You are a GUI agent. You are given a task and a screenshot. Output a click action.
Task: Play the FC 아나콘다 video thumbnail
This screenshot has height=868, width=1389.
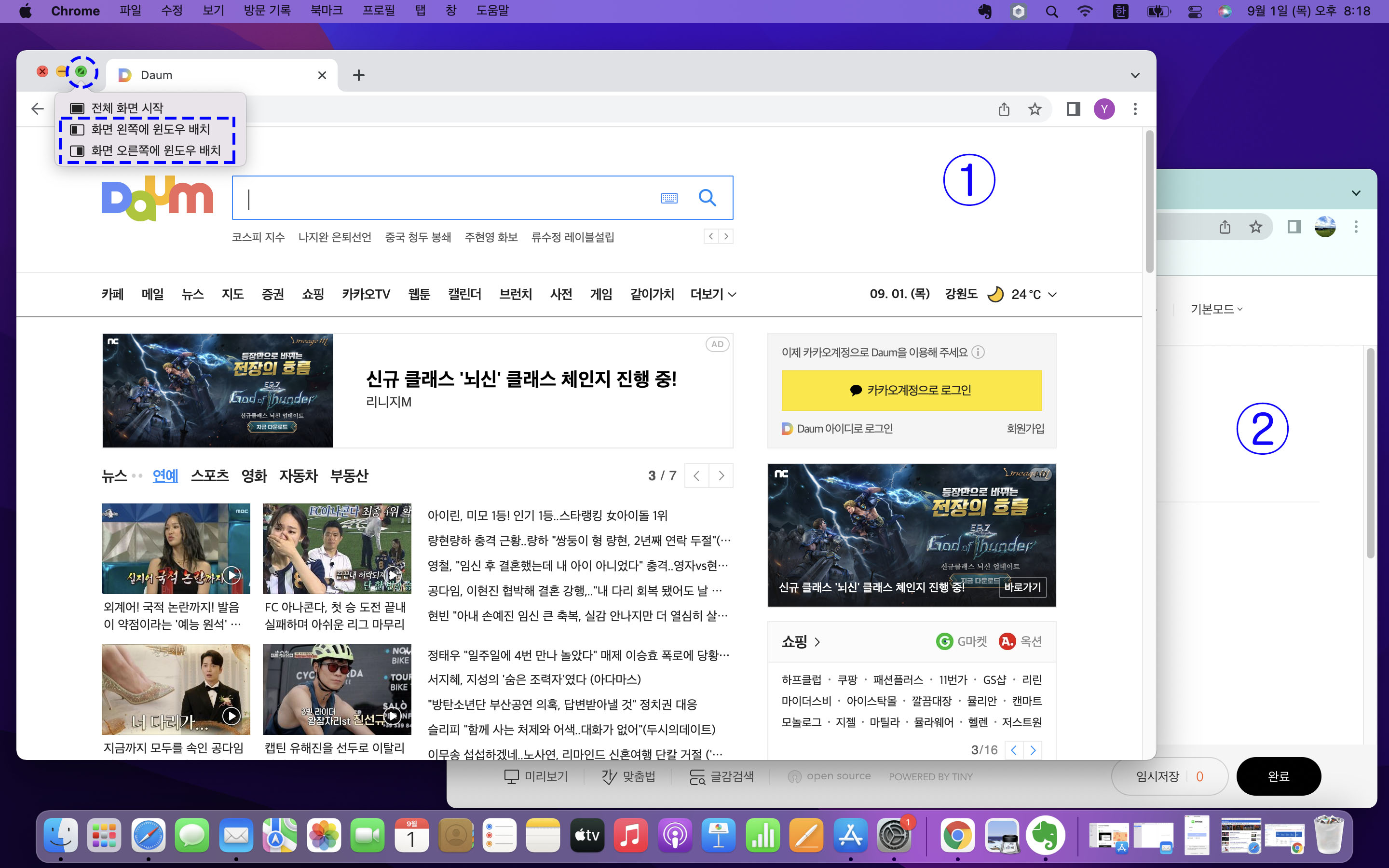337,548
